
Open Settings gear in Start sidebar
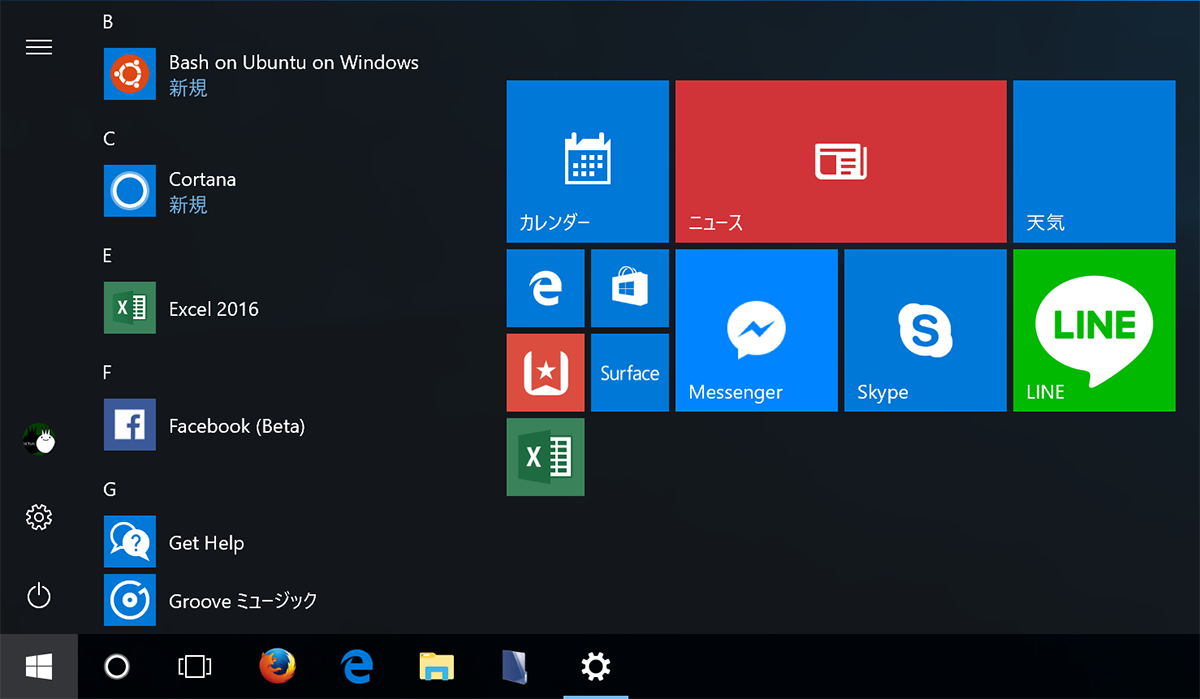(39, 517)
